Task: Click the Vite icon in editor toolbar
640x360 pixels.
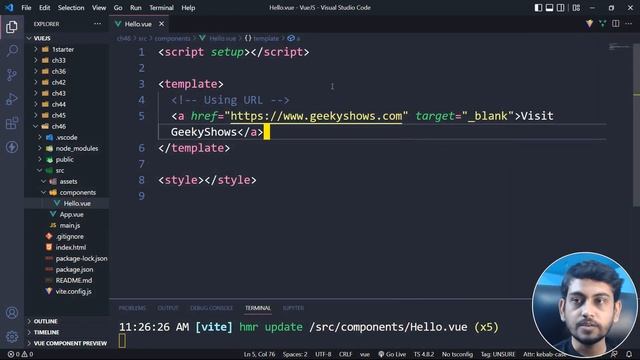Action: click(589, 24)
